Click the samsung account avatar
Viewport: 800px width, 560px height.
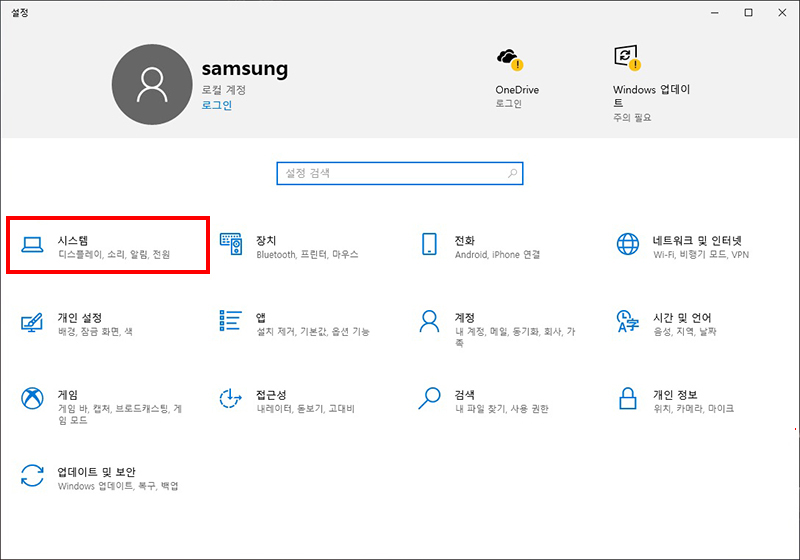coord(152,85)
